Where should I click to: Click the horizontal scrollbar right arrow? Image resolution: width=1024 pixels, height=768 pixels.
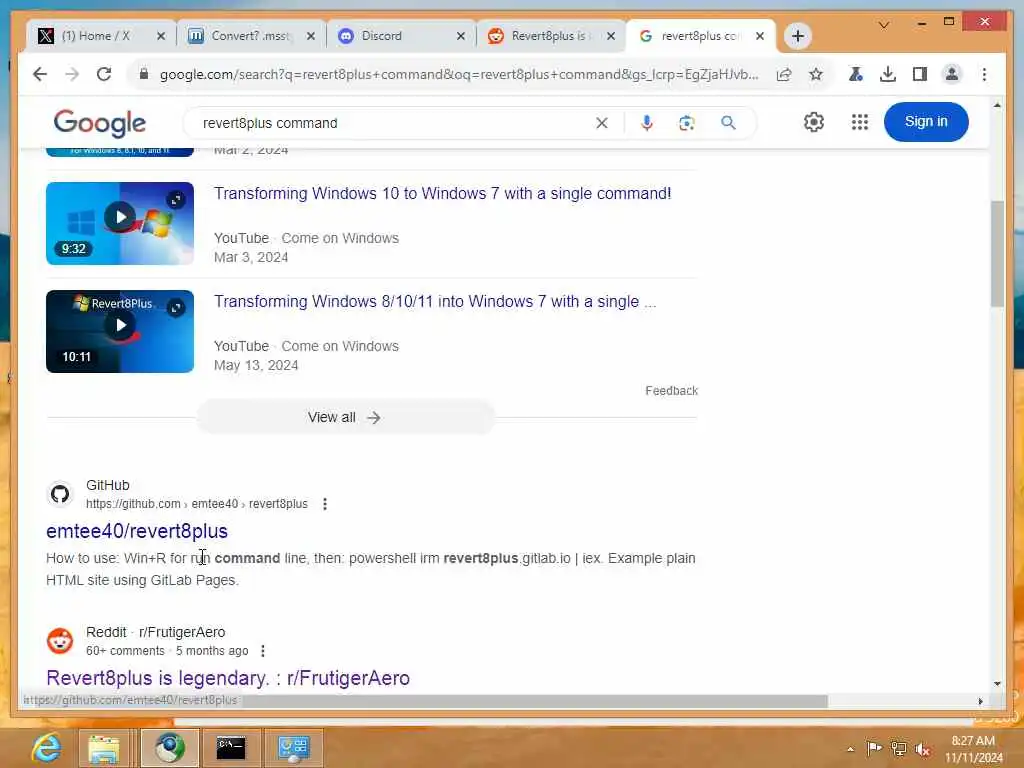click(x=980, y=701)
